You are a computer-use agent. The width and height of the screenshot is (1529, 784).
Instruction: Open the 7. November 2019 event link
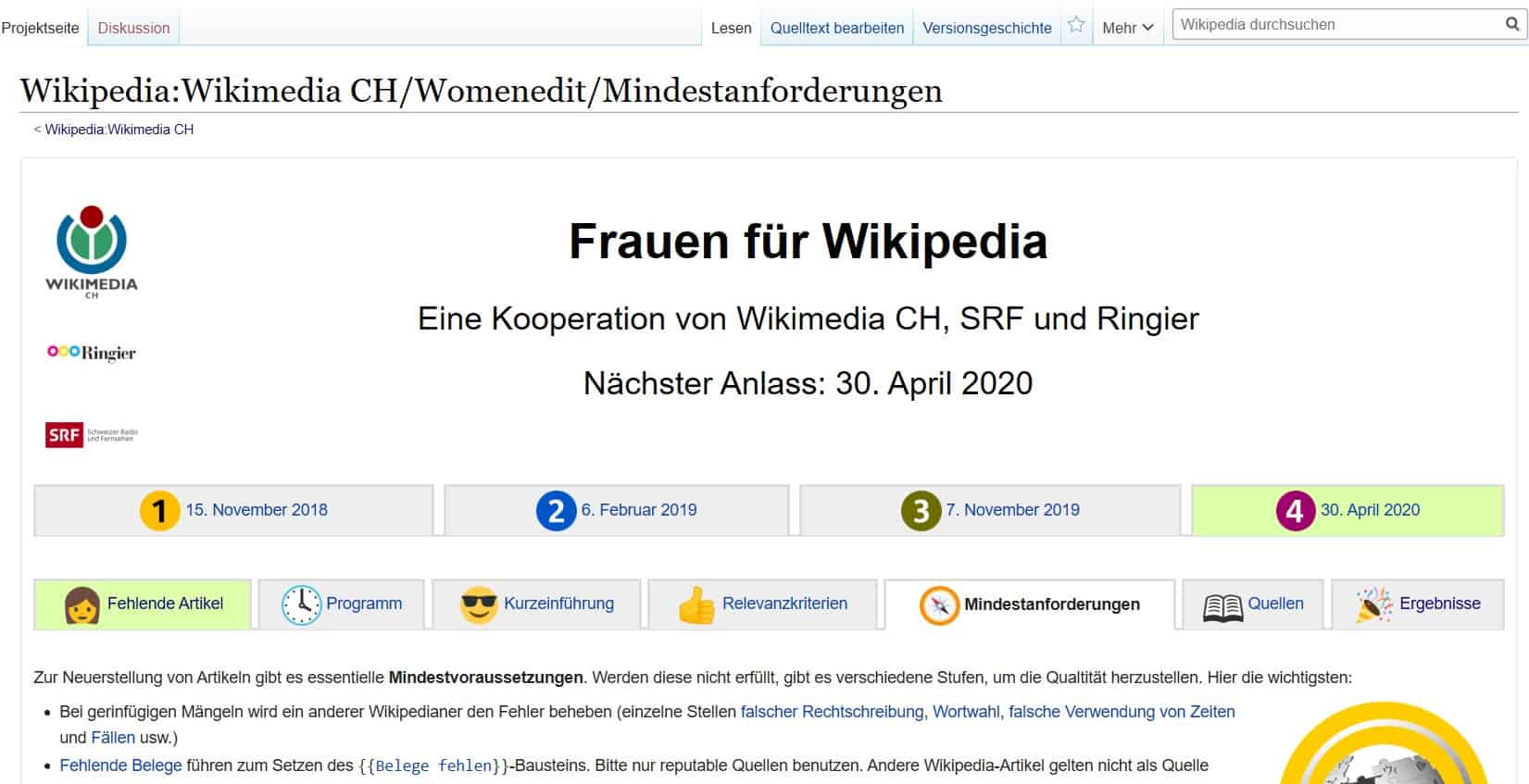pyautogui.click(x=1012, y=510)
